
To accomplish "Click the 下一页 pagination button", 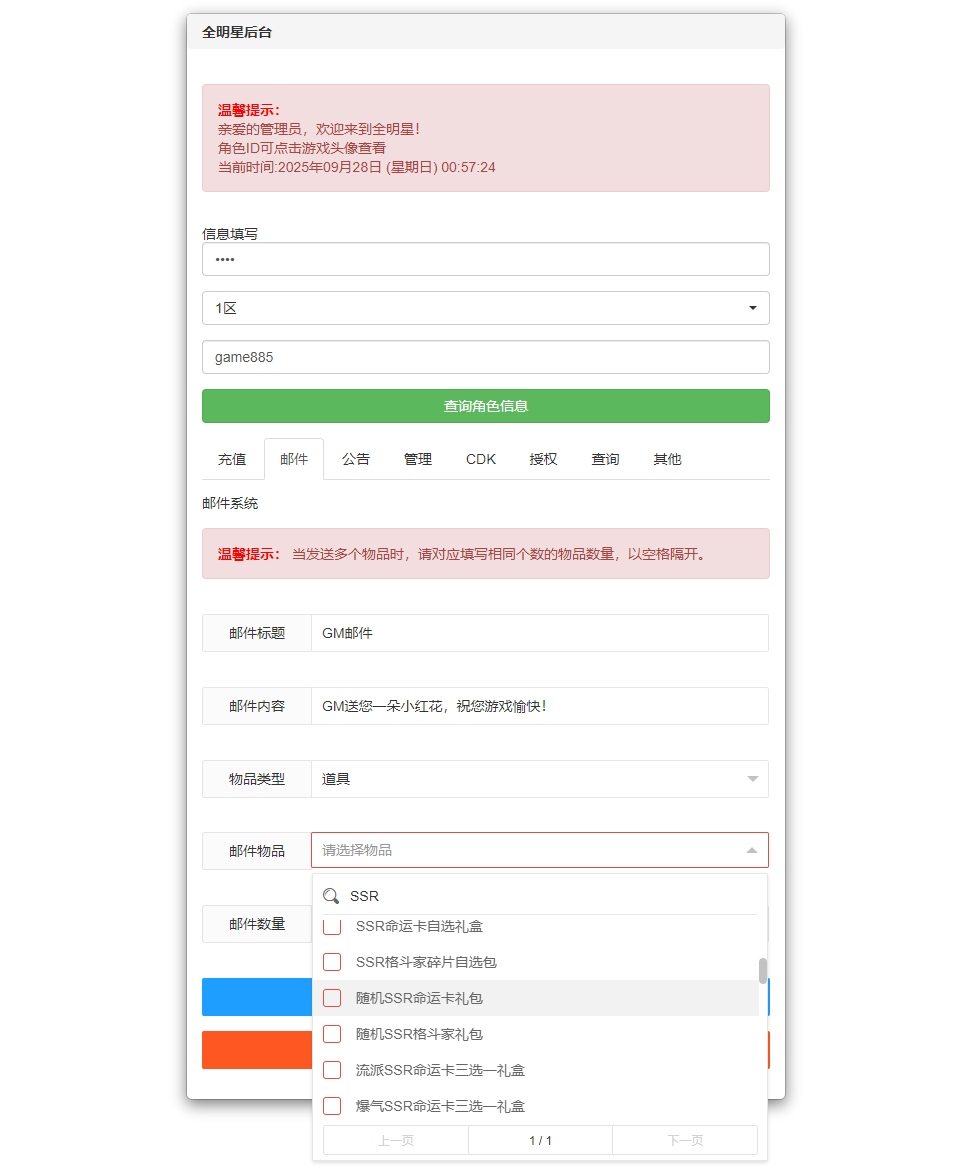I will (x=685, y=1140).
